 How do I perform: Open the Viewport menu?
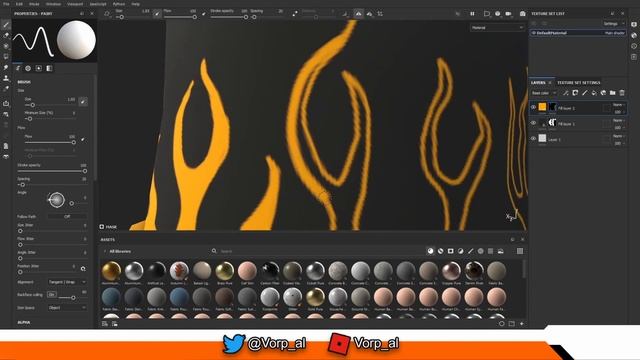pyautogui.click(x=75, y=4)
